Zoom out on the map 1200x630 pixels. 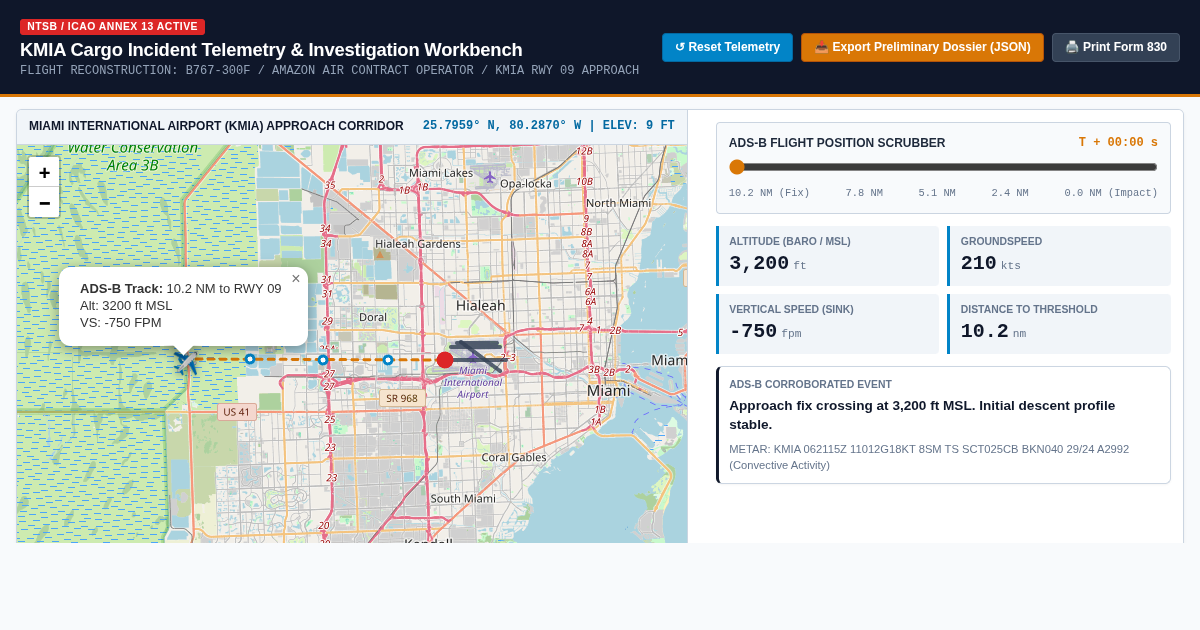(44, 202)
